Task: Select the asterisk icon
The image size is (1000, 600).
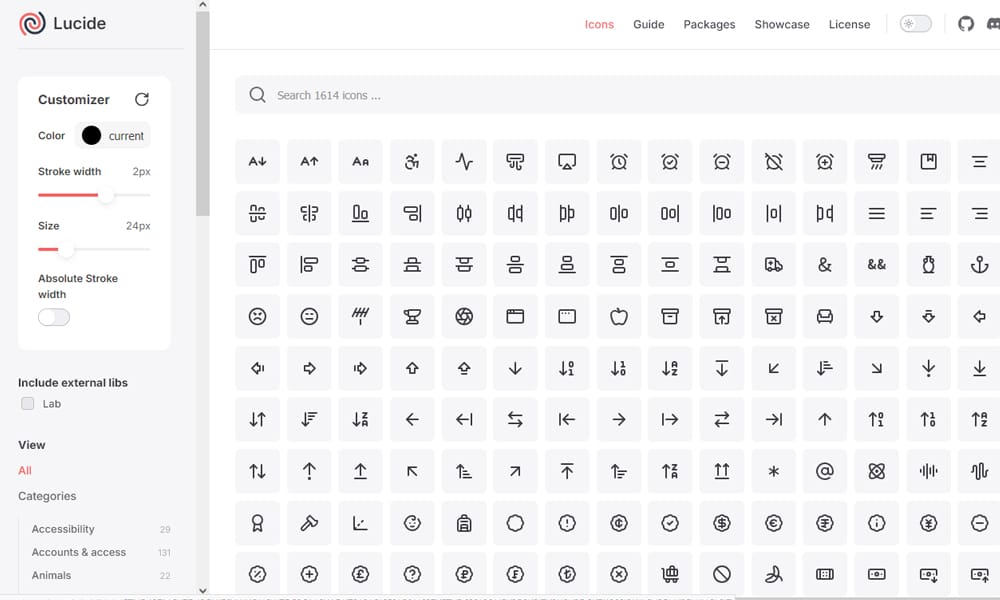Action: [773, 471]
